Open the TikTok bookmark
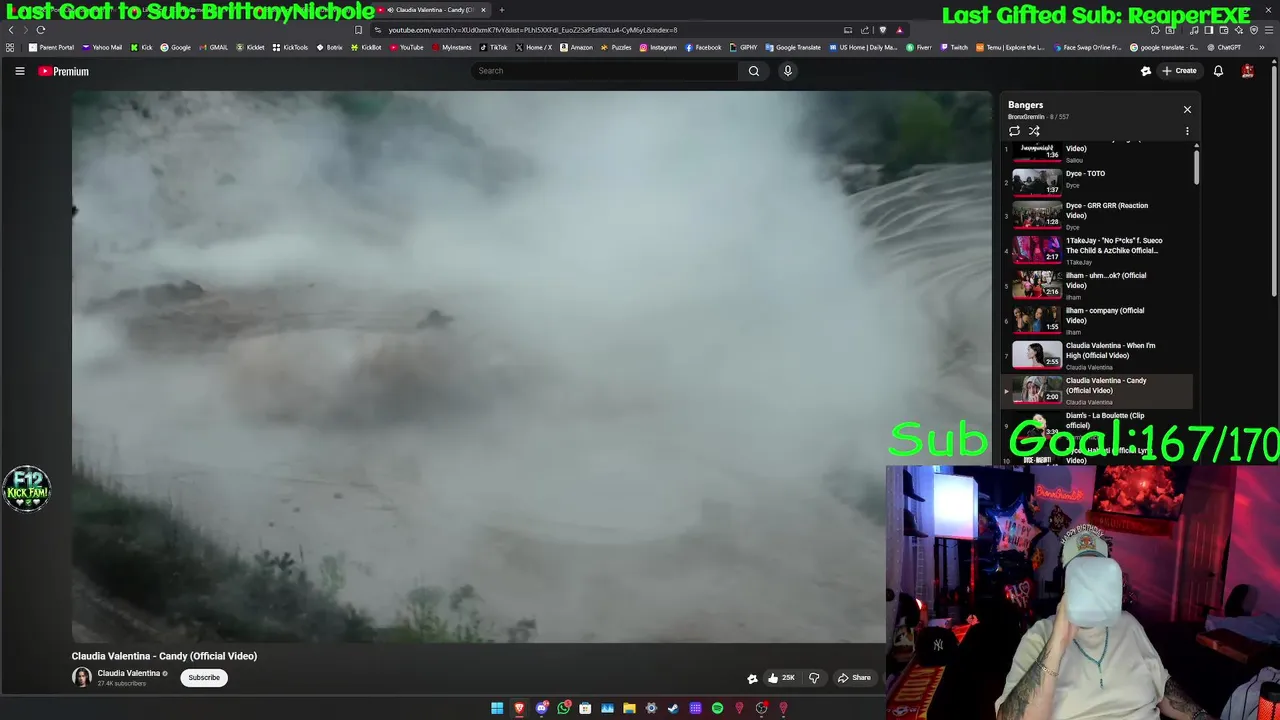The width and height of the screenshot is (1280, 720). pos(494,47)
